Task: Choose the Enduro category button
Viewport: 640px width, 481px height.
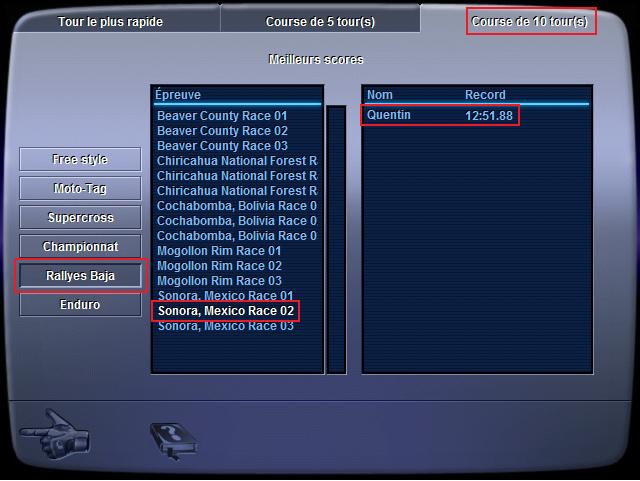Action: click(80, 305)
